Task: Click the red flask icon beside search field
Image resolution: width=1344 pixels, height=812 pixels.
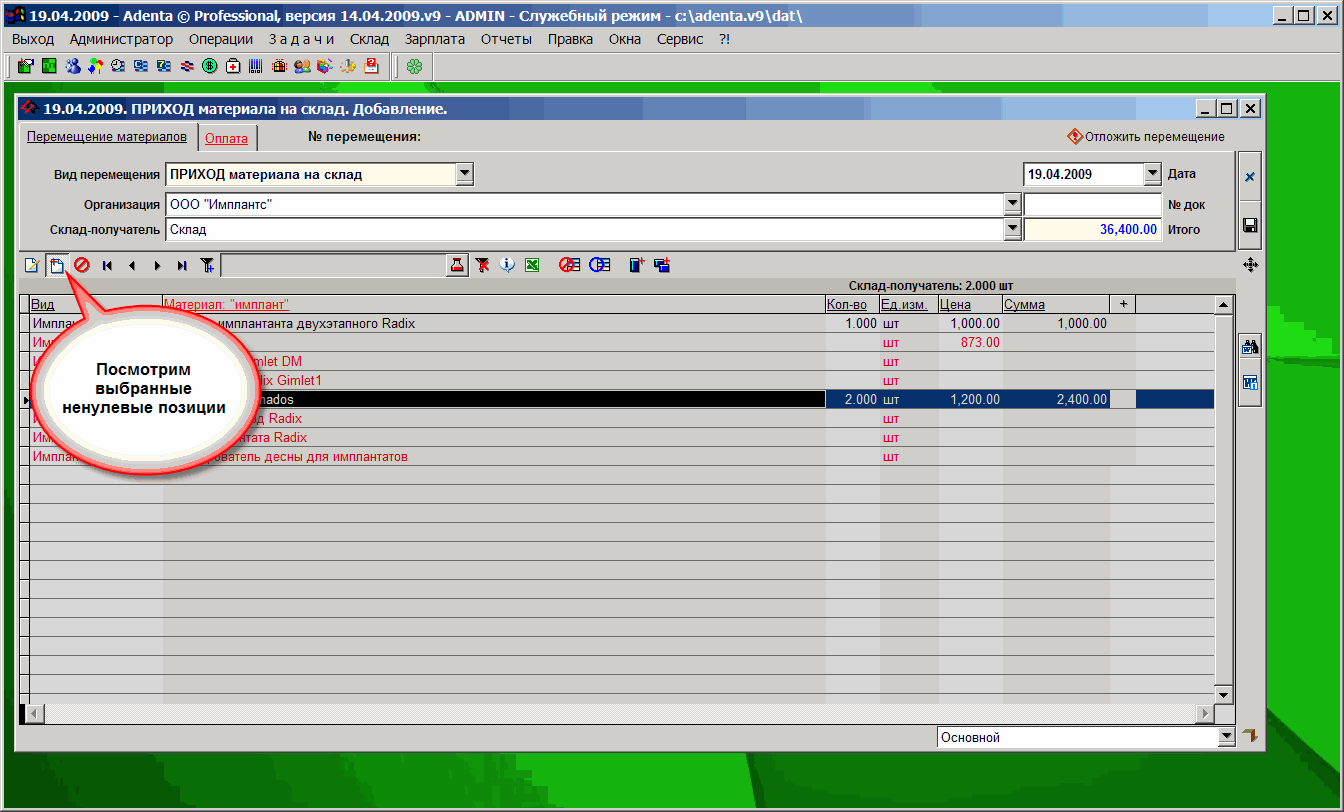Action: [457, 265]
